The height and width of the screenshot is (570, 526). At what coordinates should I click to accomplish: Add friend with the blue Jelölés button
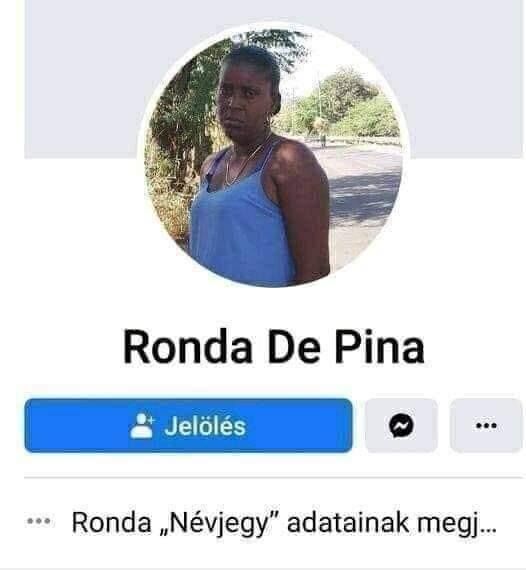pyautogui.click(x=188, y=425)
